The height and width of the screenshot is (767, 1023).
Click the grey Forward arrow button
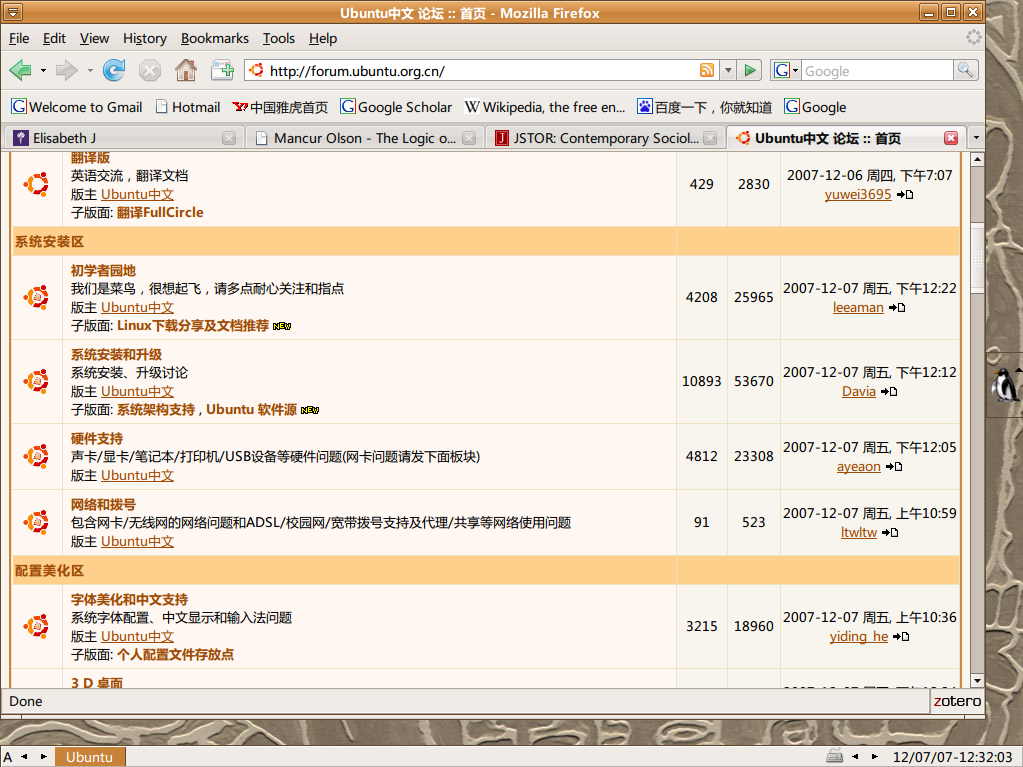[66, 70]
